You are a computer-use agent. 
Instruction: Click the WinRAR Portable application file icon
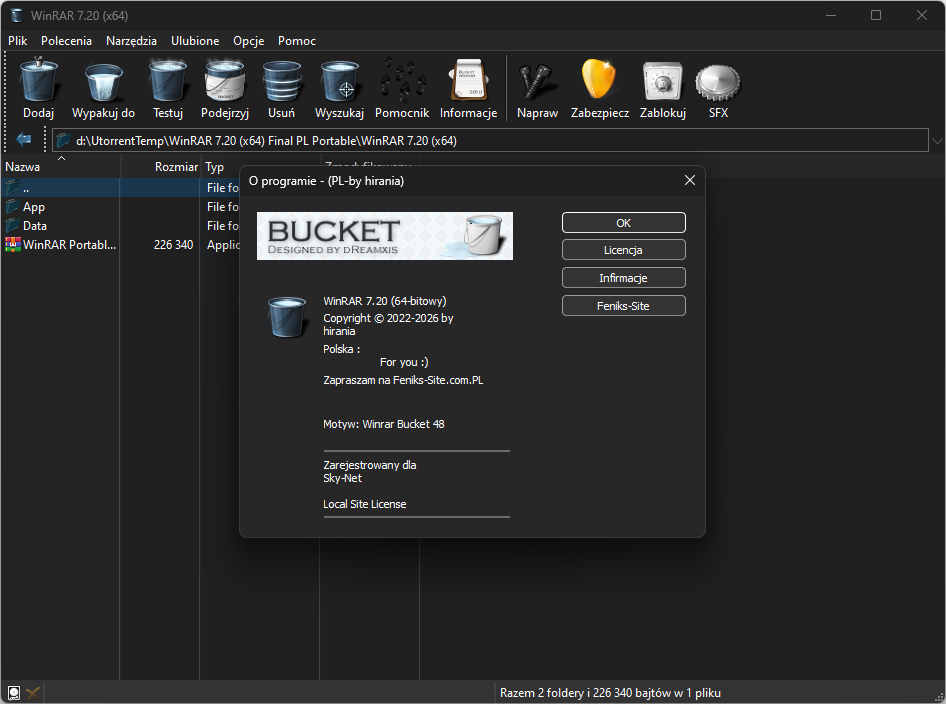pyautogui.click(x=13, y=244)
